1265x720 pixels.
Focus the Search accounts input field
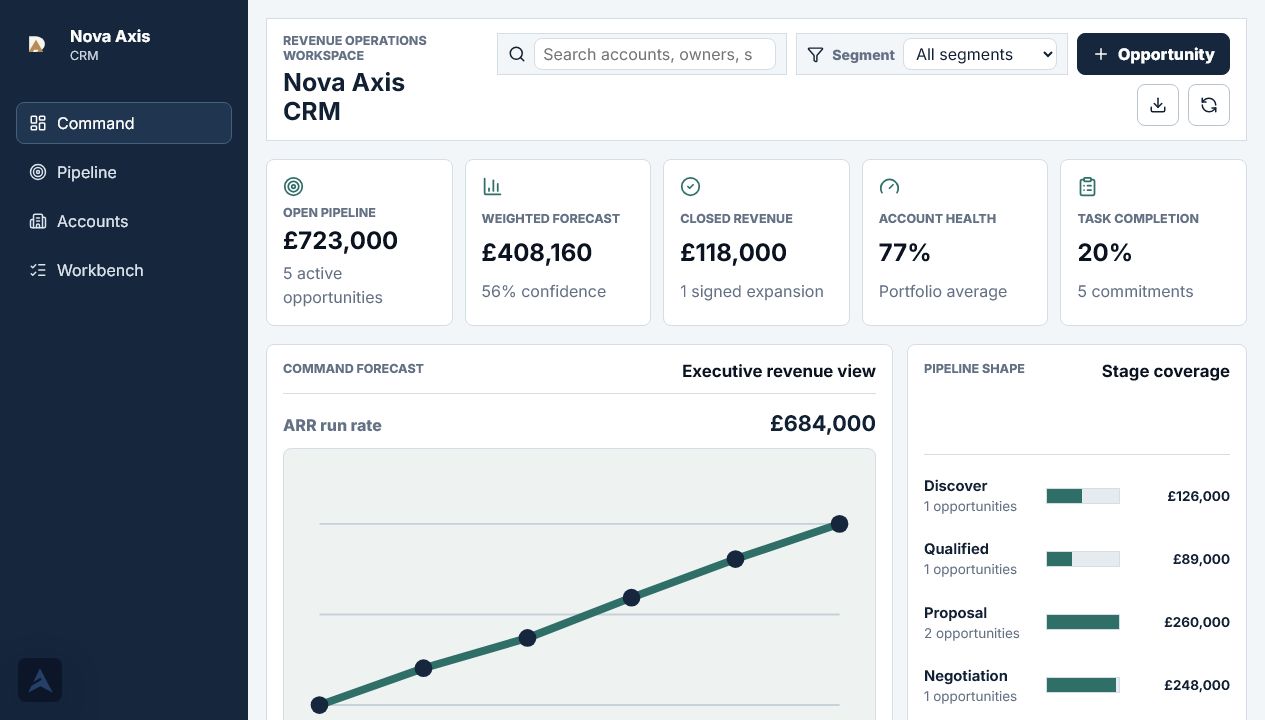coord(655,54)
